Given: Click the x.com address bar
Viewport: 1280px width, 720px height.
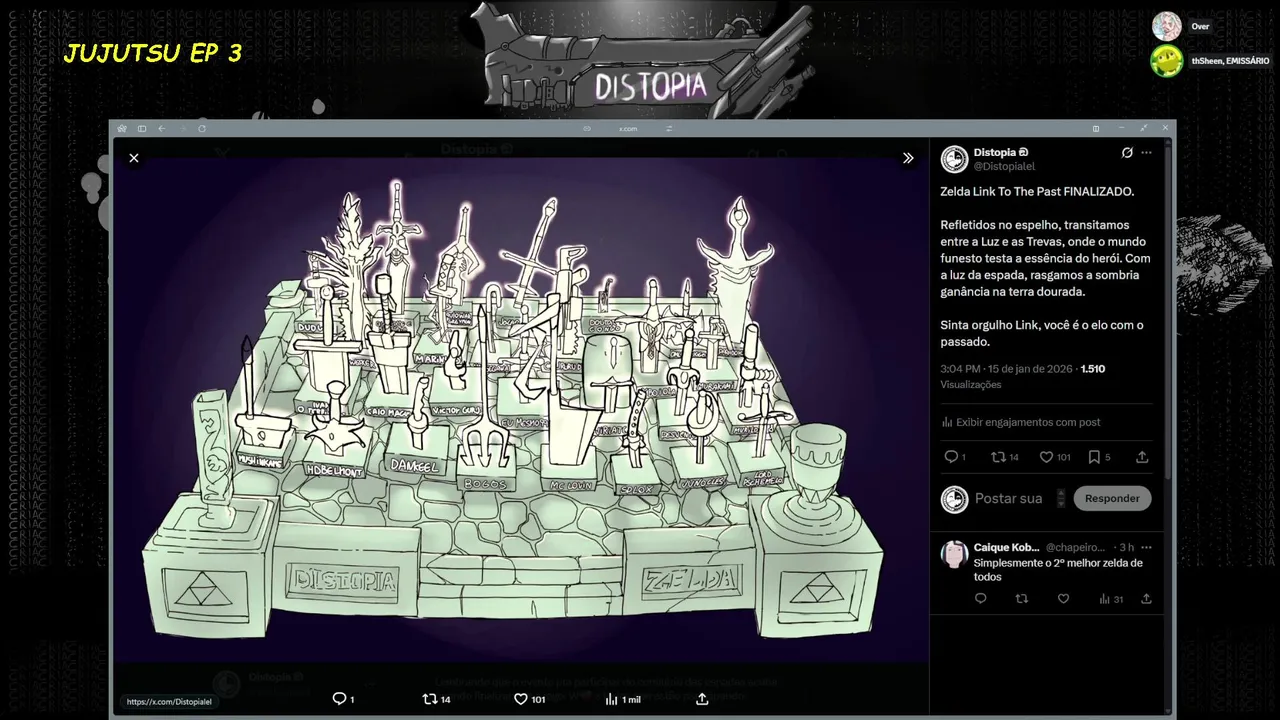Looking at the screenshot, I should 628,128.
